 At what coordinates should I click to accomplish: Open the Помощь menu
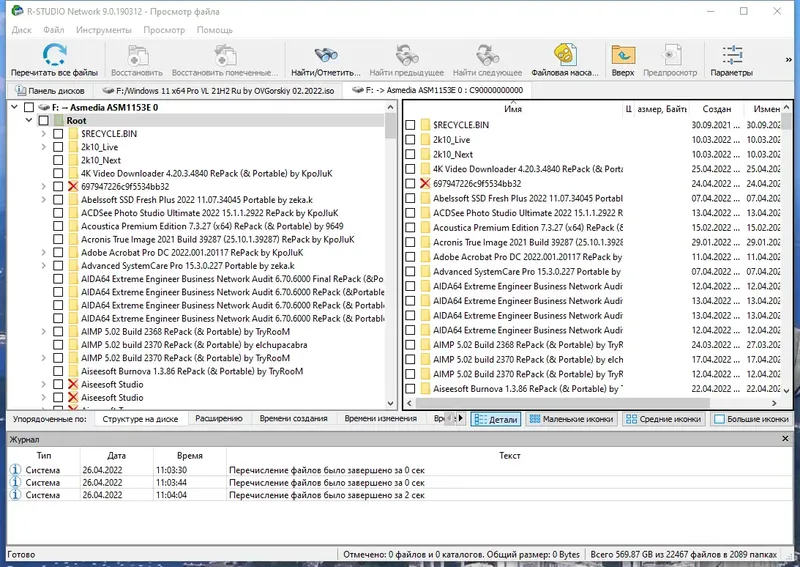215,30
